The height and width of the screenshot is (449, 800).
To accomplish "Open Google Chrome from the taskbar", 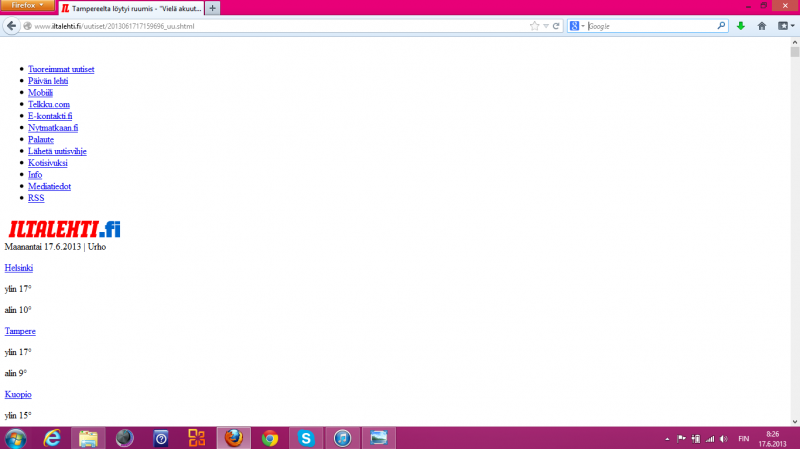I will (269, 438).
